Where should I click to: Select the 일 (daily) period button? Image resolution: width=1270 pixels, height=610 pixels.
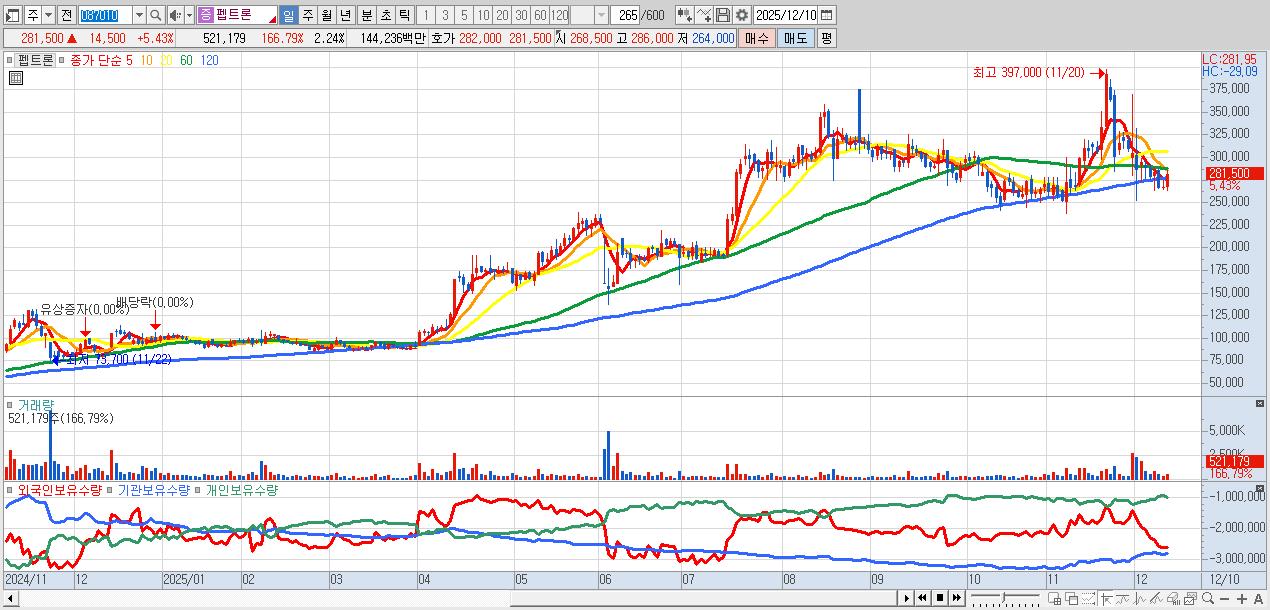pos(288,15)
